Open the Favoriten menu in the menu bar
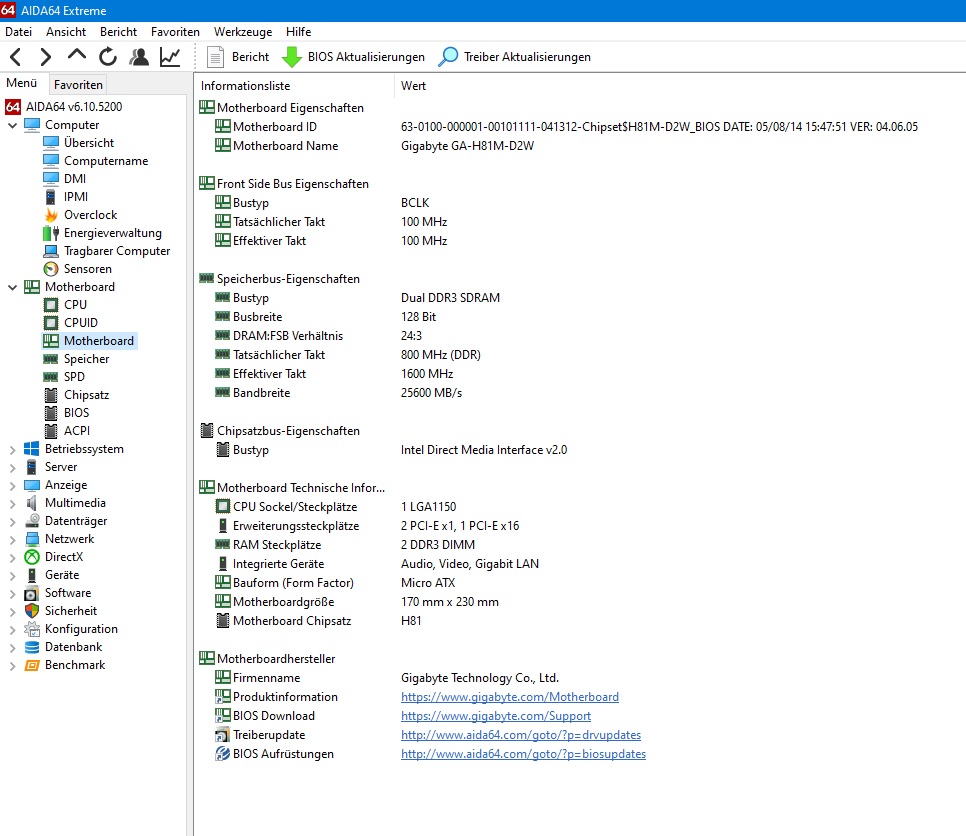This screenshot has height=836, width=966. point(175,32)
